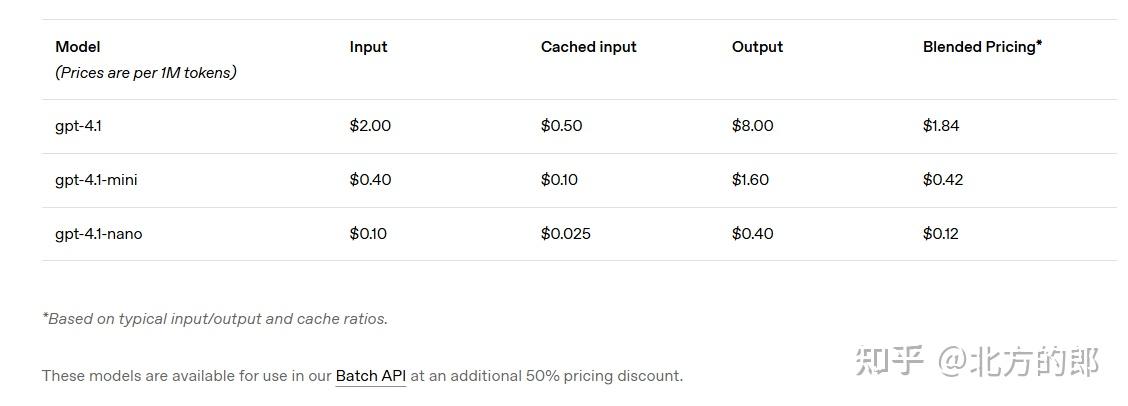Click gpt-4.1 blended price $1.84
Screen dimensions: 1128x406
(x=941, y=126)
